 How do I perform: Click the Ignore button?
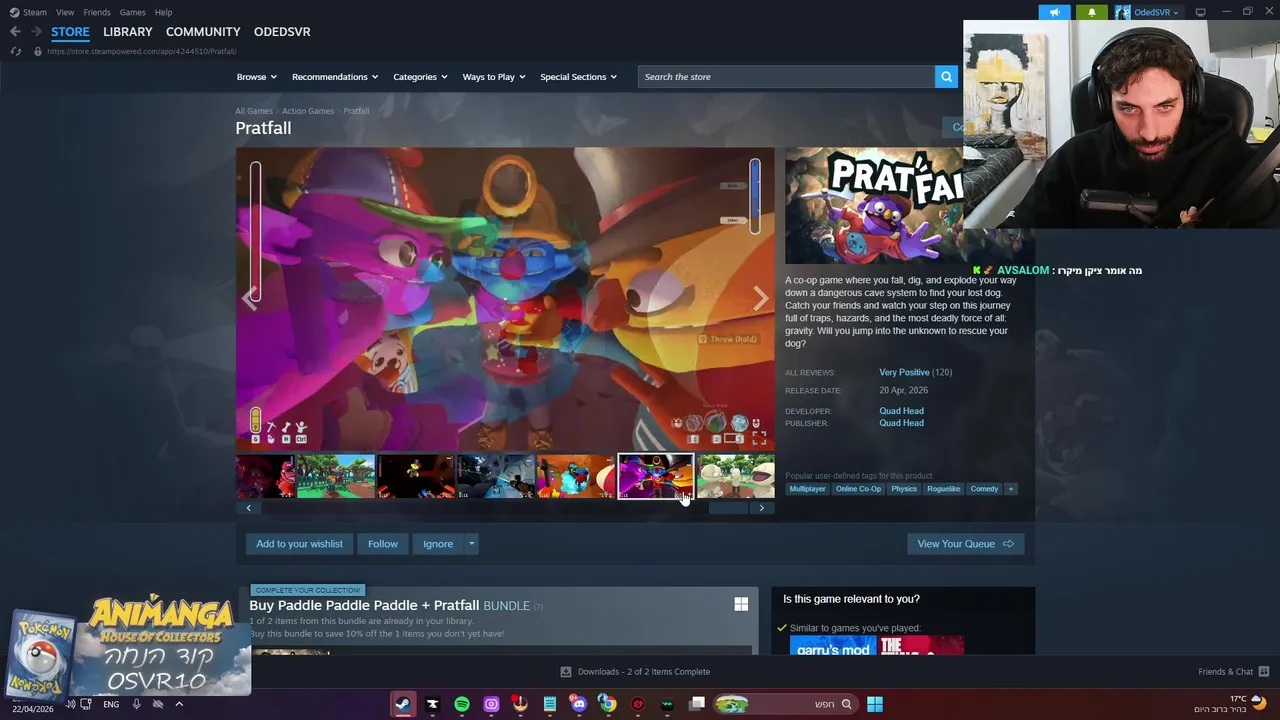(438, 544)
